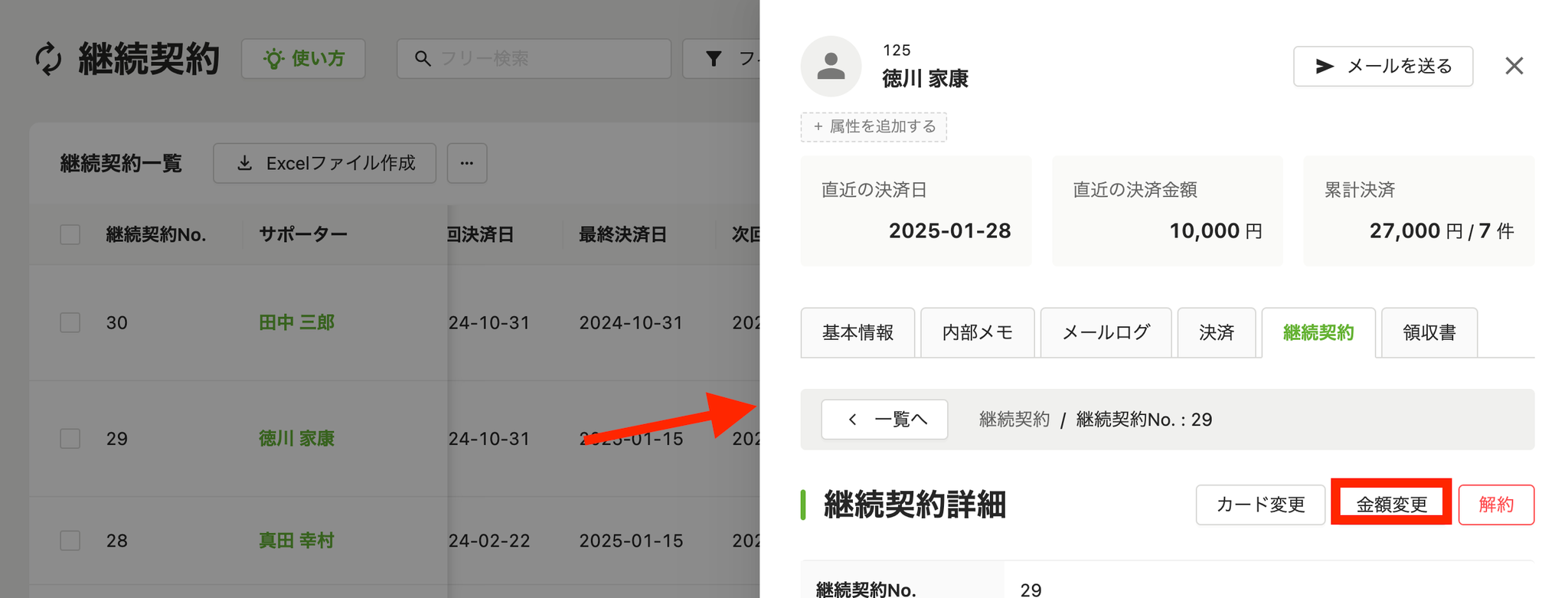This screenshot has width=1568, height=598.
Task: Click the red 解約 cancel button
Action: 1496,505
